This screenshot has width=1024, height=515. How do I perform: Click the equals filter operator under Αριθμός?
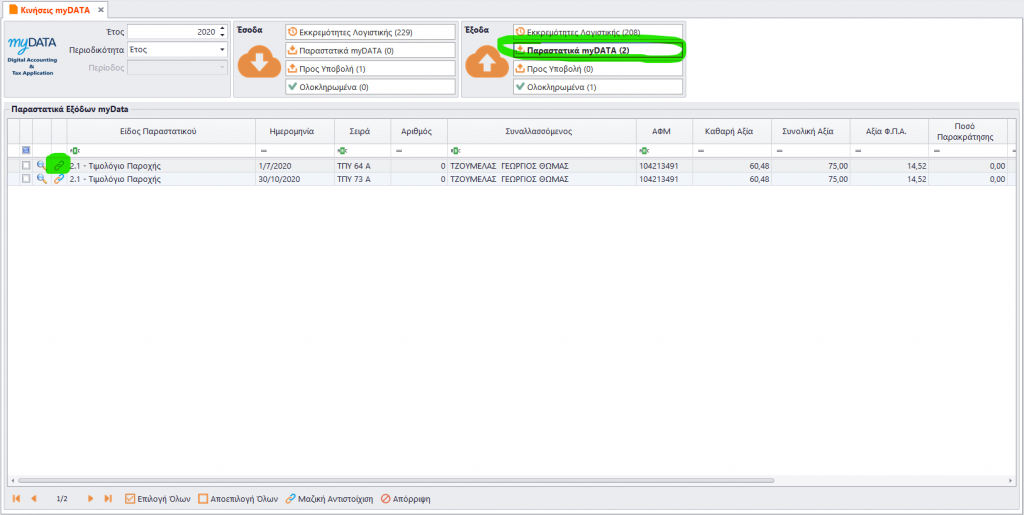pos(398,151)
